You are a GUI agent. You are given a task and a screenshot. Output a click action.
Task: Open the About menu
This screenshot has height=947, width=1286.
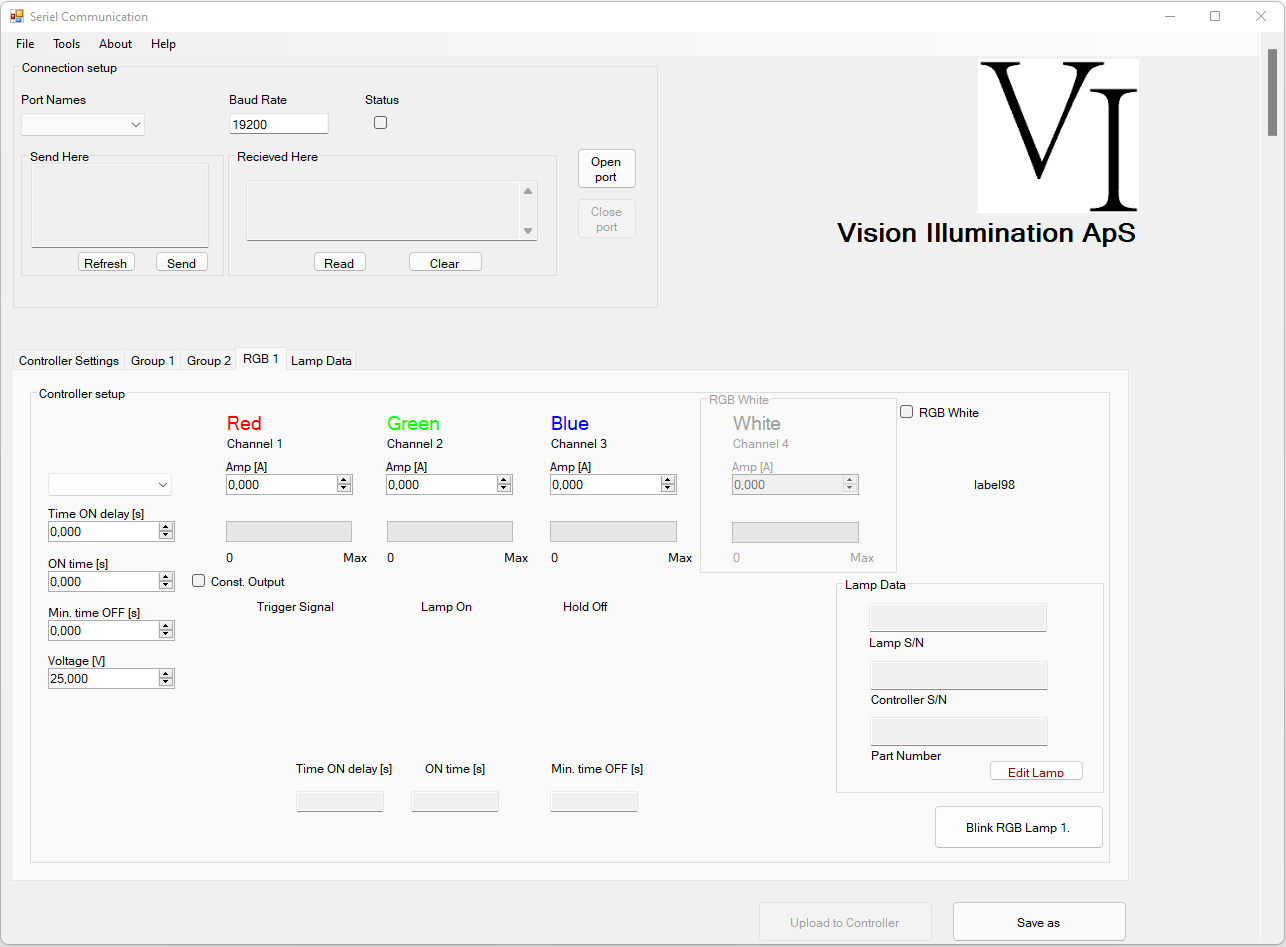point(115,44)
